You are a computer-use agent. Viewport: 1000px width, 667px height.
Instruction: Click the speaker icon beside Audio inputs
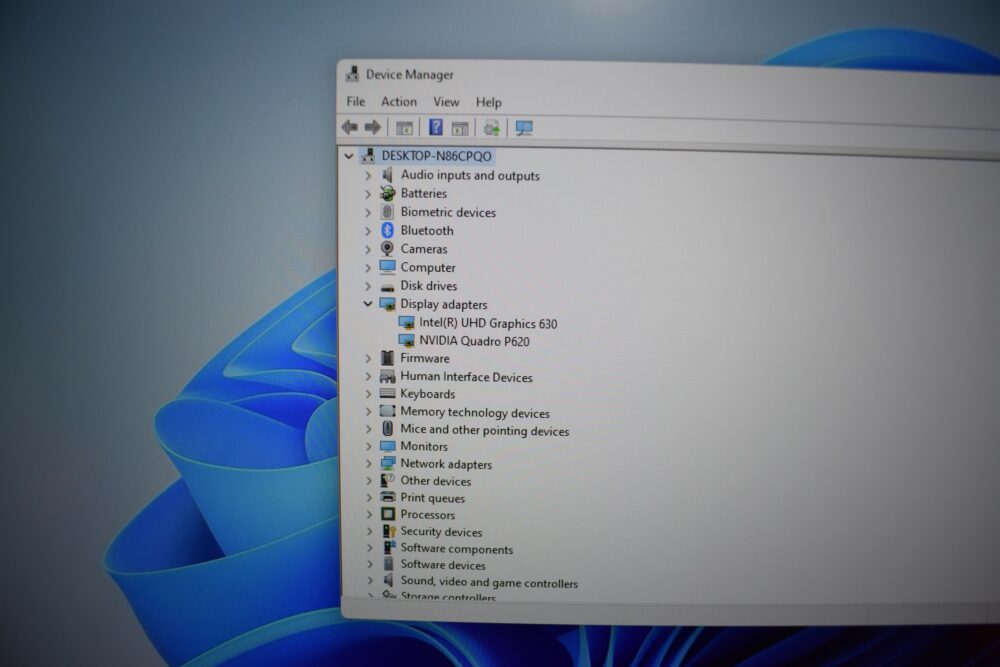(x=387, y=175)
